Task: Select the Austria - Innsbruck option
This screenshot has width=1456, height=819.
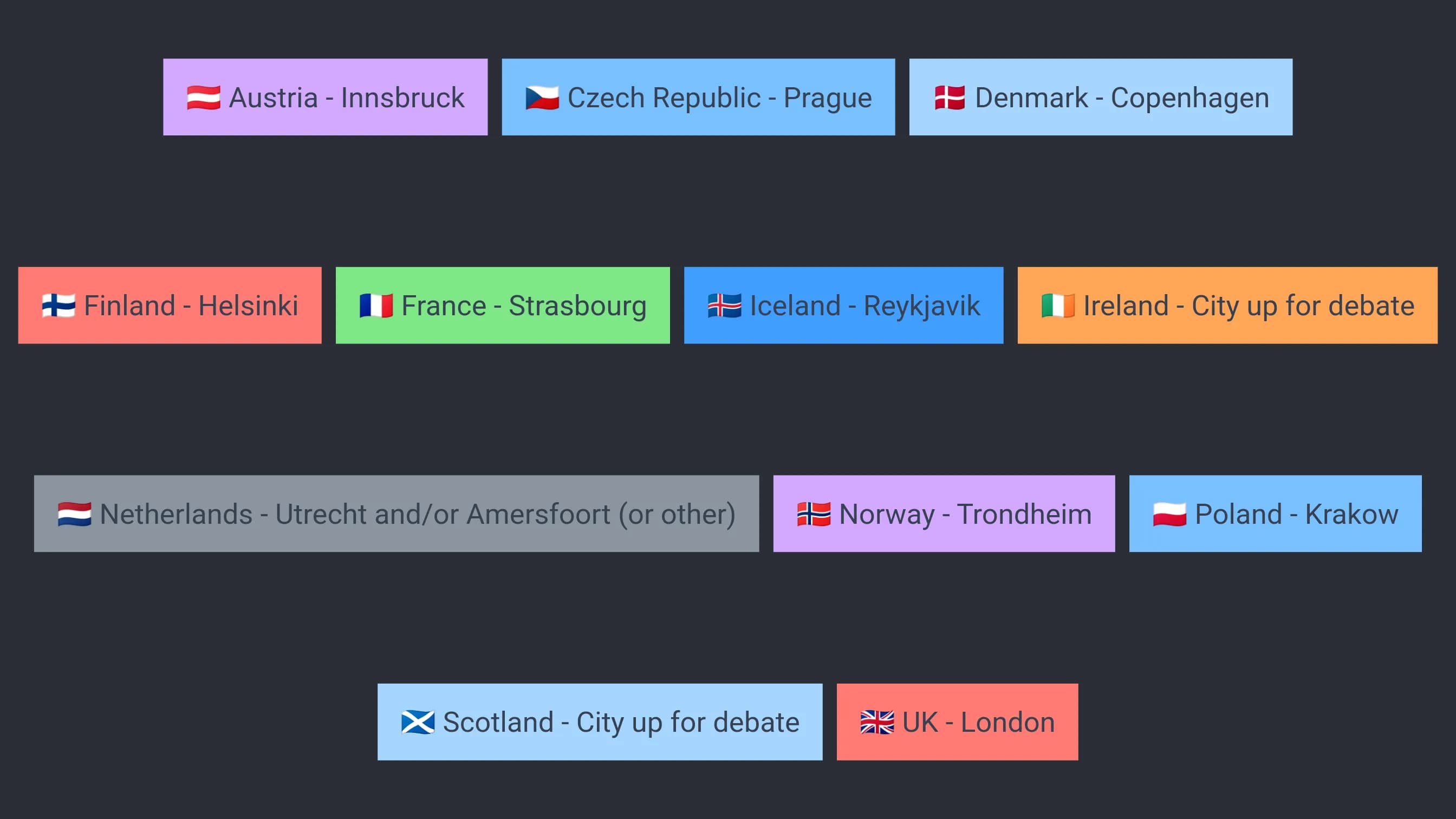Action: point(326,97)
